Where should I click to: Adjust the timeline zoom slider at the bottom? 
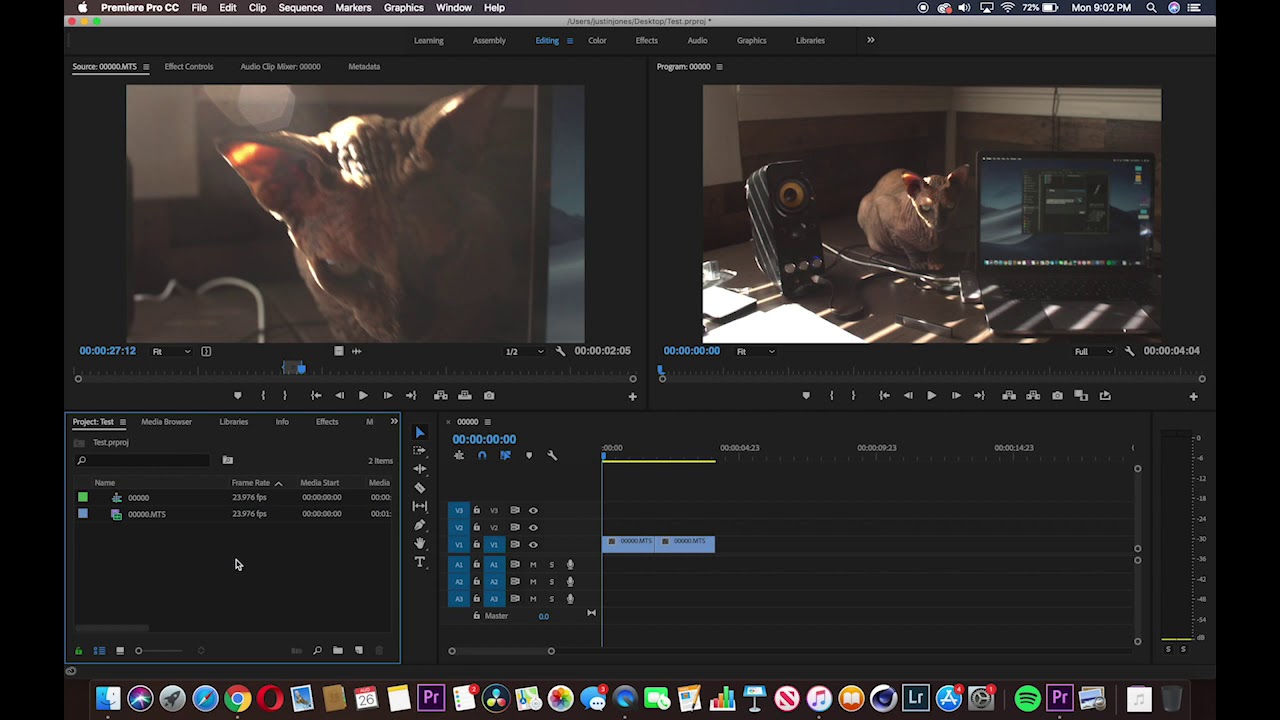(x=500, y=650)
